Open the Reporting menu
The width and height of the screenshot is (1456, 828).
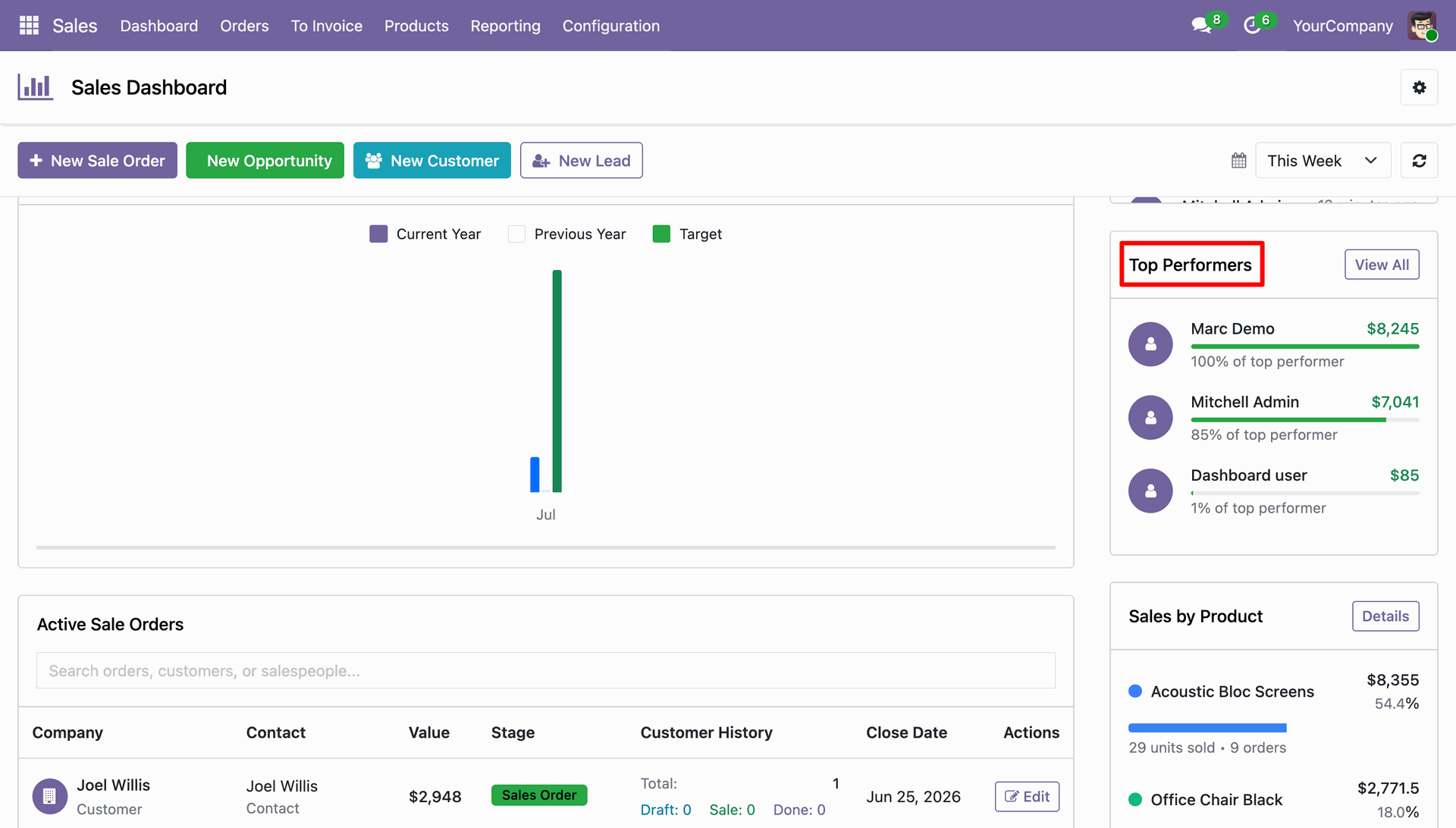pyautogui.click(x=505, y=26)
